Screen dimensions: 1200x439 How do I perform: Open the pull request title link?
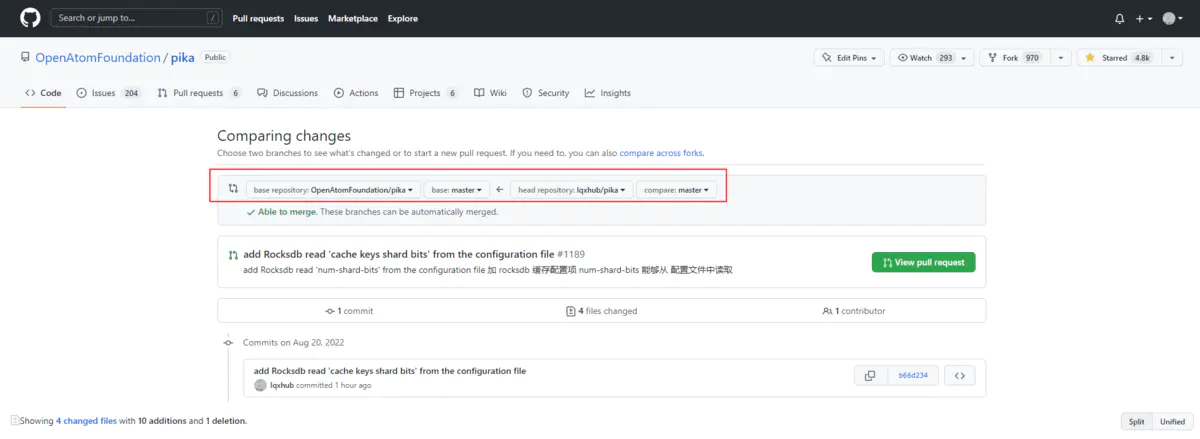pyautogui.click(x=399, y=255)
